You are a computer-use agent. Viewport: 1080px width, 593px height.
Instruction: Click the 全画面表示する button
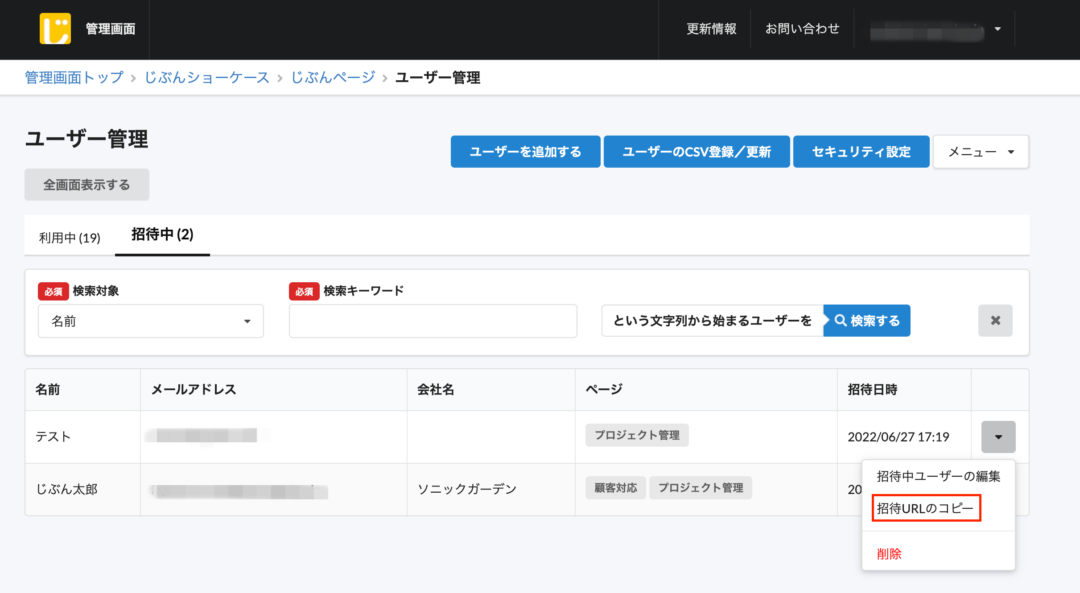[85, 184]
